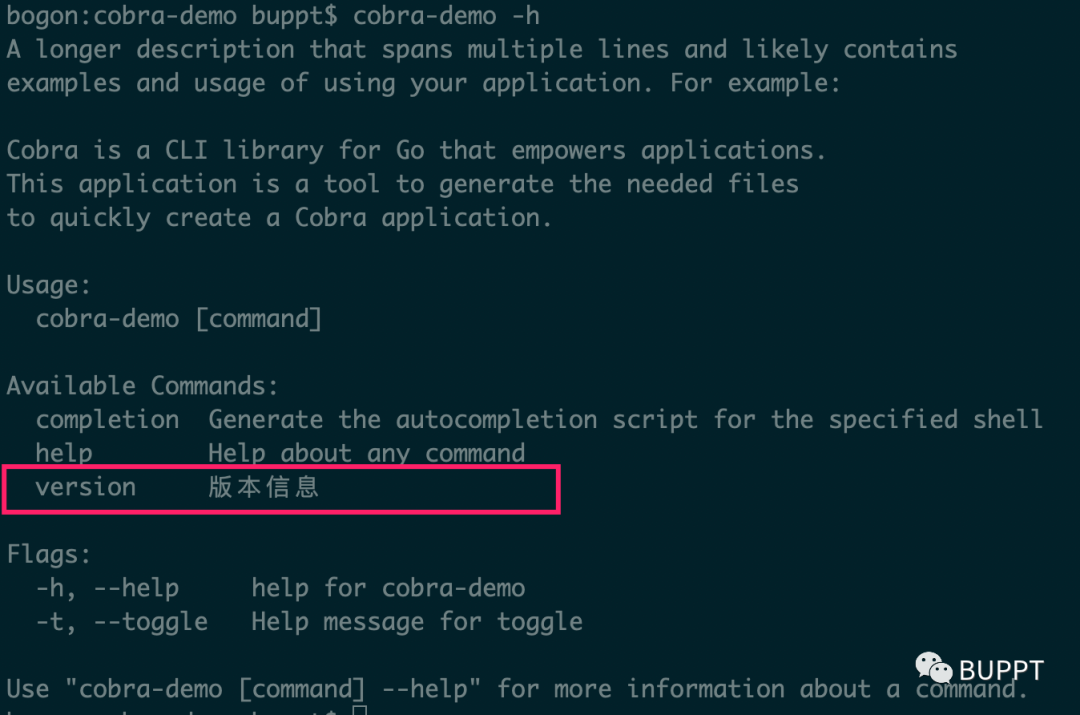Click the '-t, --toggle' flag
Viewport: 1080px width, 715px height.
tap(122, 622)
